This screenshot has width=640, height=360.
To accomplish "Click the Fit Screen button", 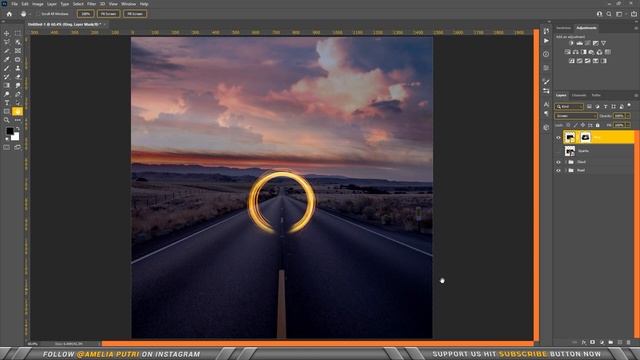I will 108,14.
